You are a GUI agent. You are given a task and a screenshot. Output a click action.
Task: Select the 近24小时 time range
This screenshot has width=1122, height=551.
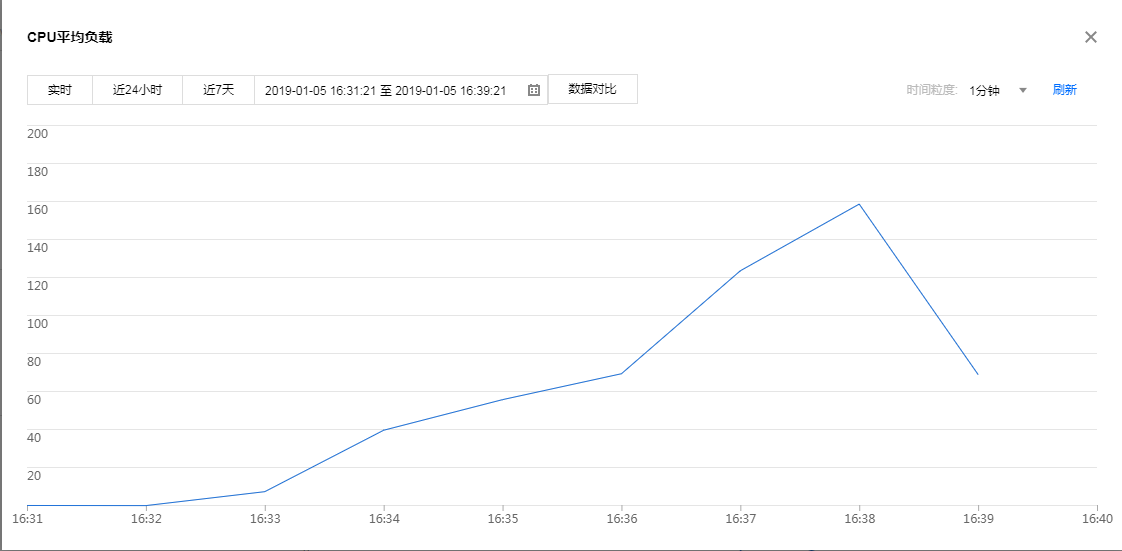coord(137,90)
